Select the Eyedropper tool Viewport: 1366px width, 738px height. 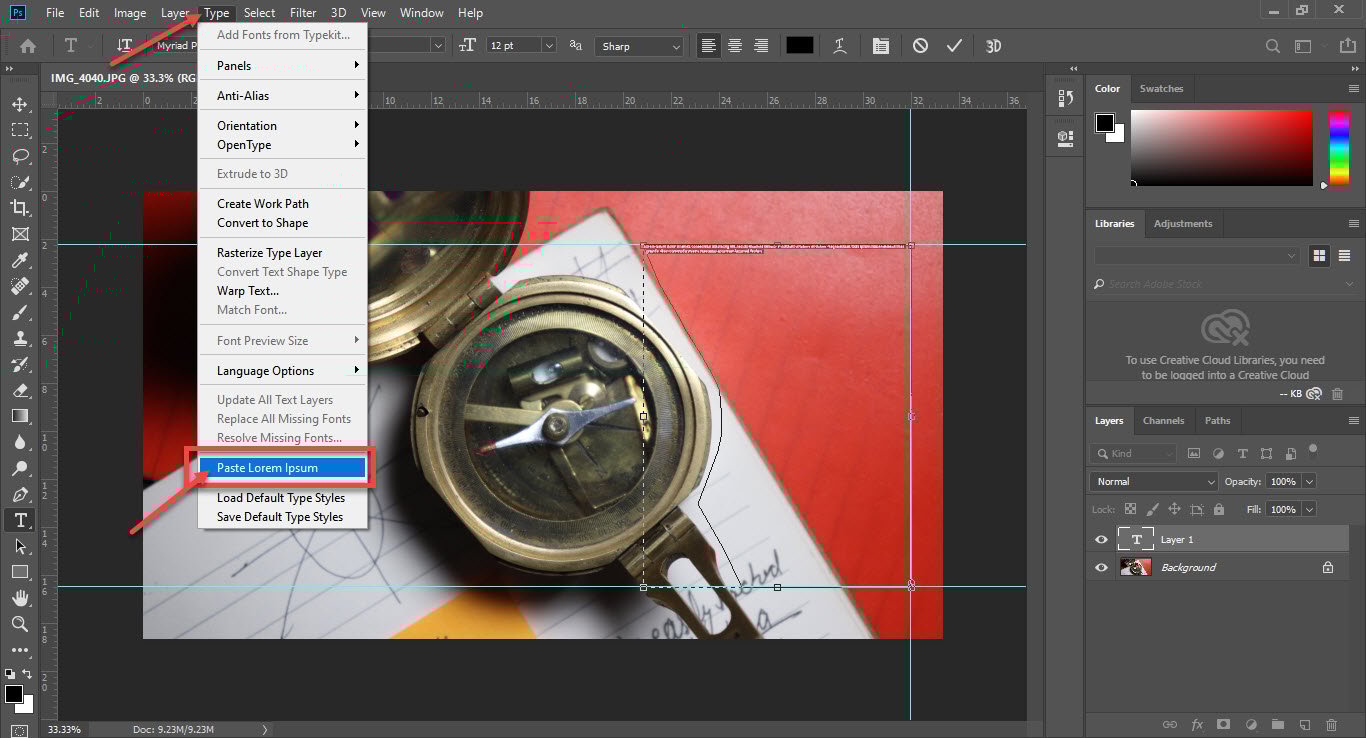20,260
